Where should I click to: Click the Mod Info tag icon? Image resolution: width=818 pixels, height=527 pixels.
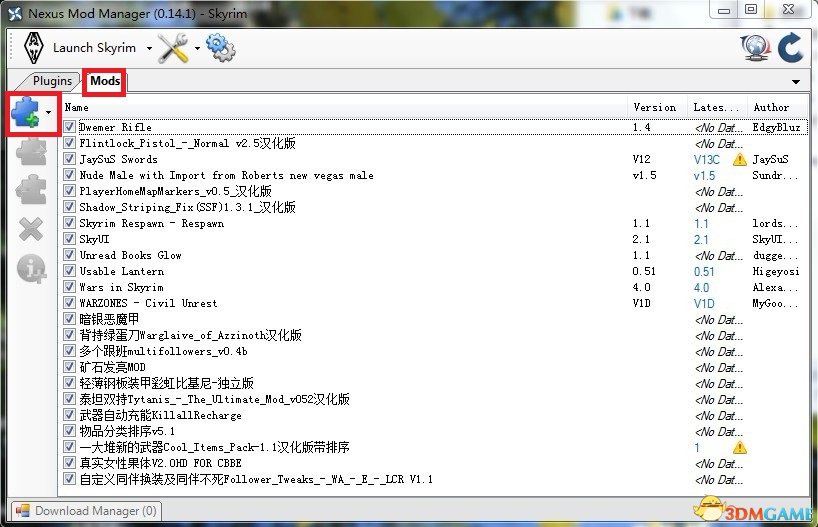[31, 269]
